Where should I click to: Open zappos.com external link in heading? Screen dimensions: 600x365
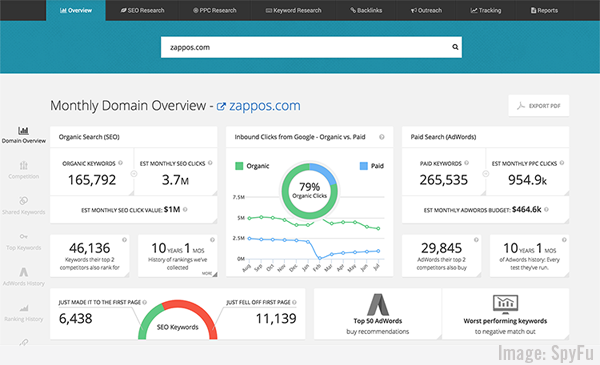pyautogui.click(x=259, y=106)
